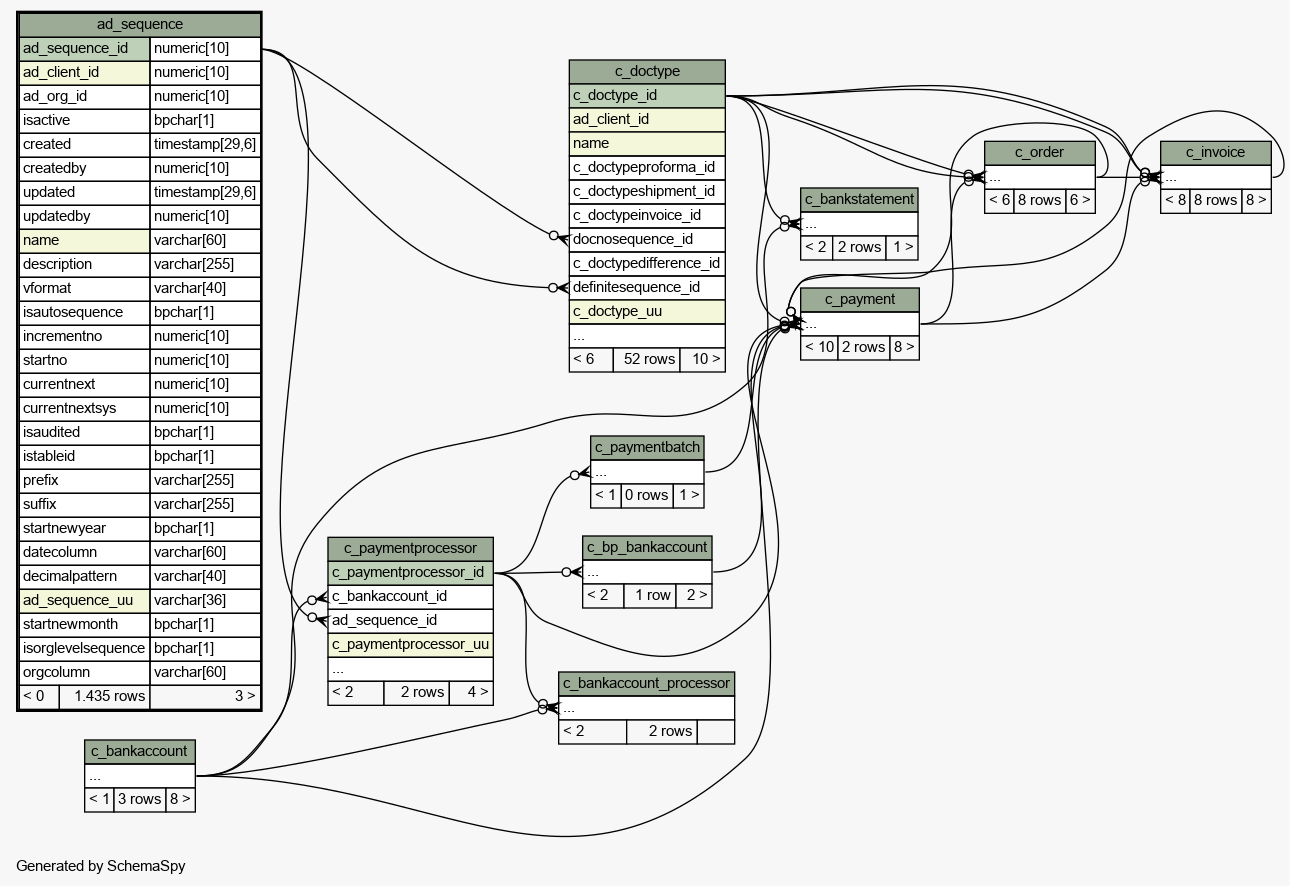Select the c_paymentprocessor_id key column

(x=410, y=572)
